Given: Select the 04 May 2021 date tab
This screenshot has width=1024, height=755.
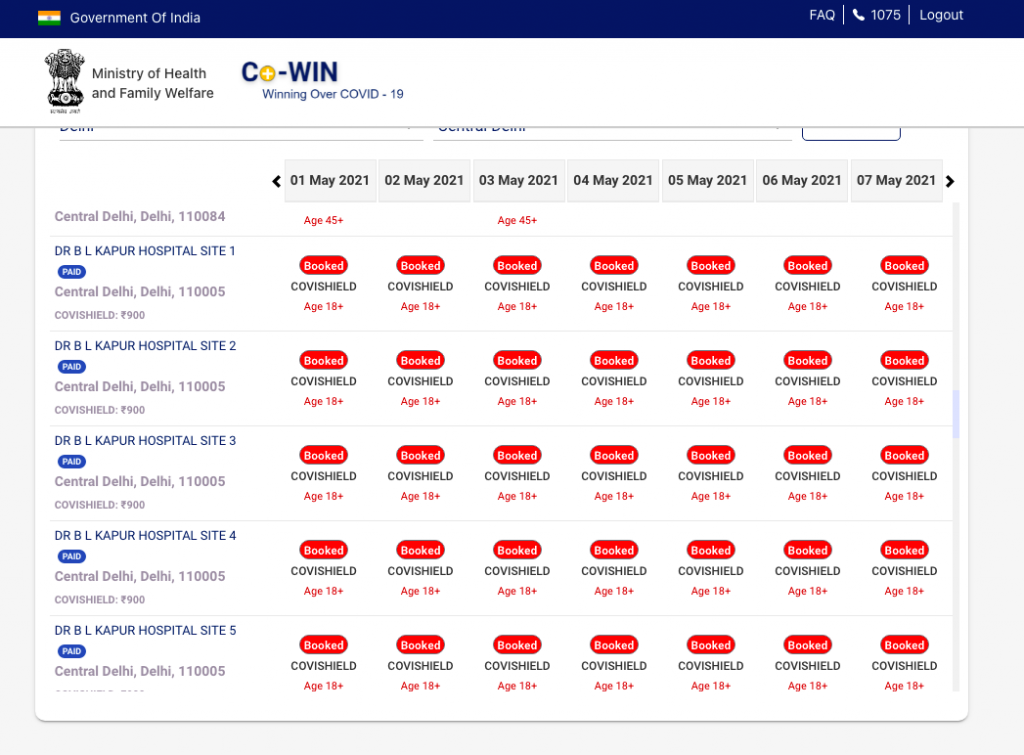Looking at the screenshot, I should pos(613,180).
